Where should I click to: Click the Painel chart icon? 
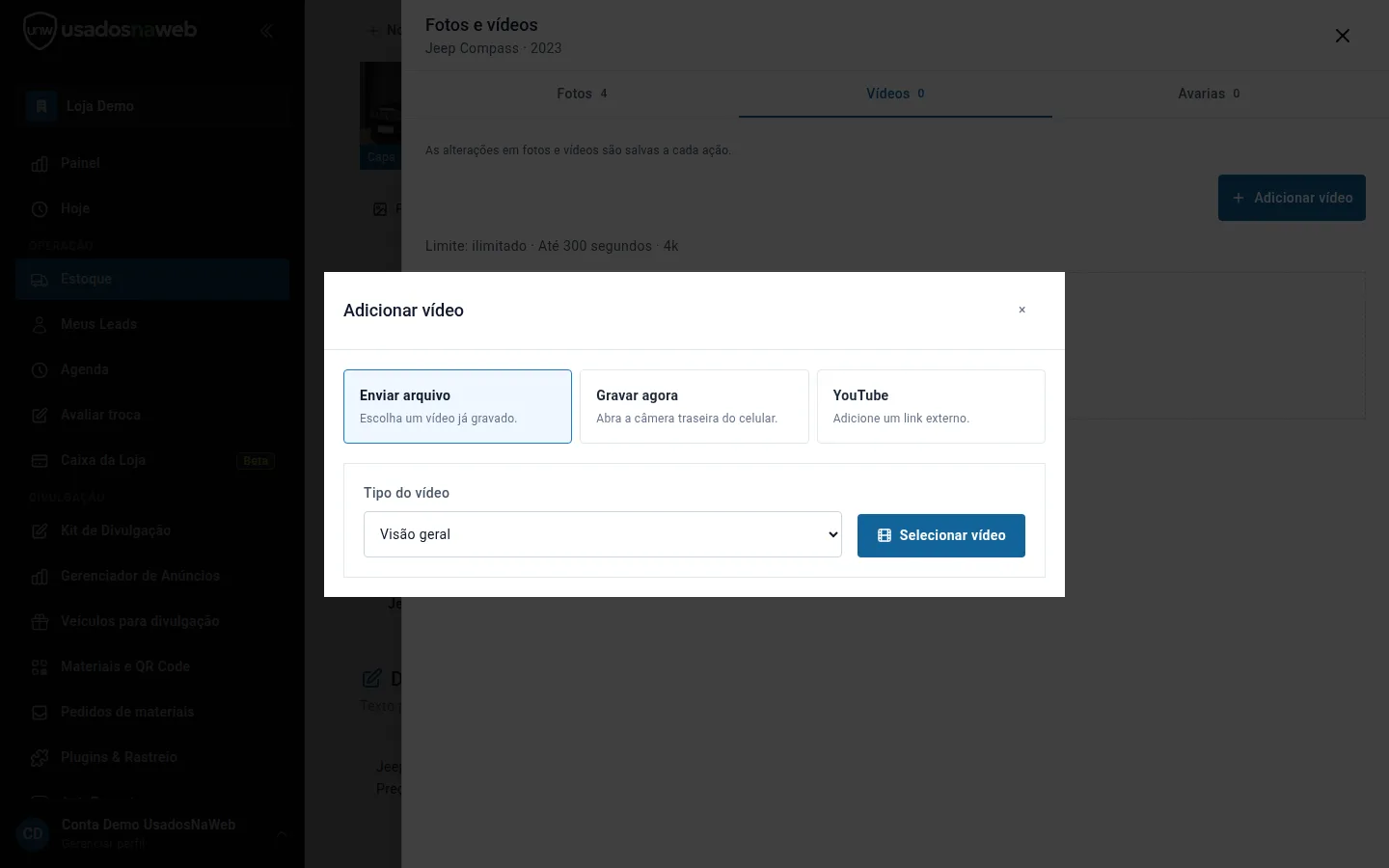40,163
